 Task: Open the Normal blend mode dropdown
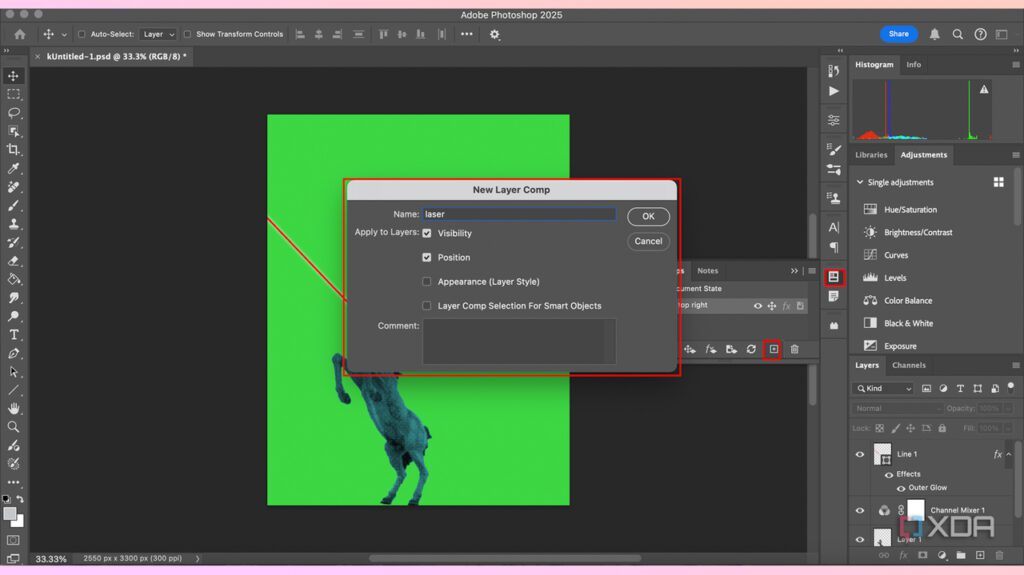(x=898, y=408)
